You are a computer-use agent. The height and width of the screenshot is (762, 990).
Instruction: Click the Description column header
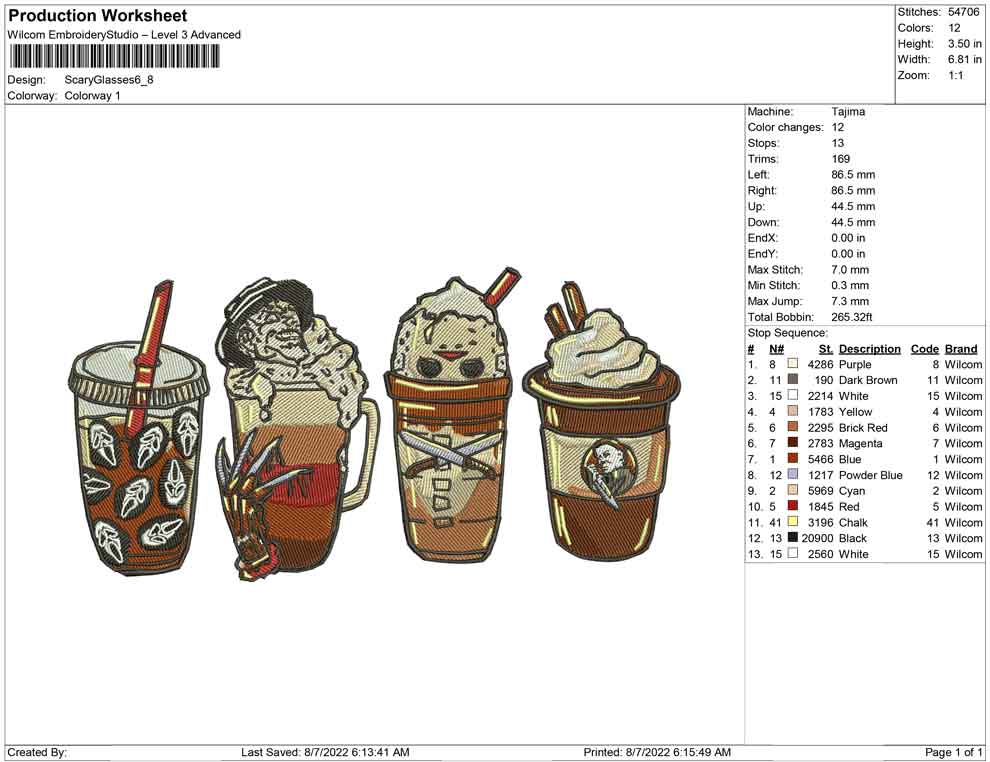(869, 349)
